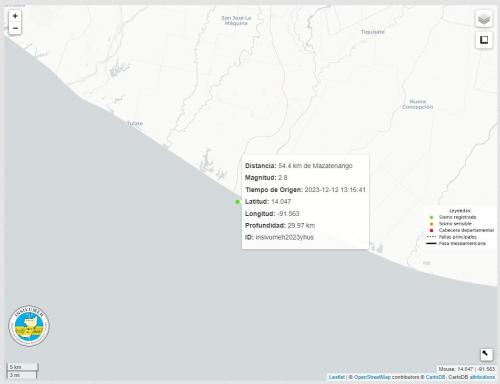Click the red Cabecera departamental legend square
The height and width of the screenshot is (384, 500).
pos(431,230)
